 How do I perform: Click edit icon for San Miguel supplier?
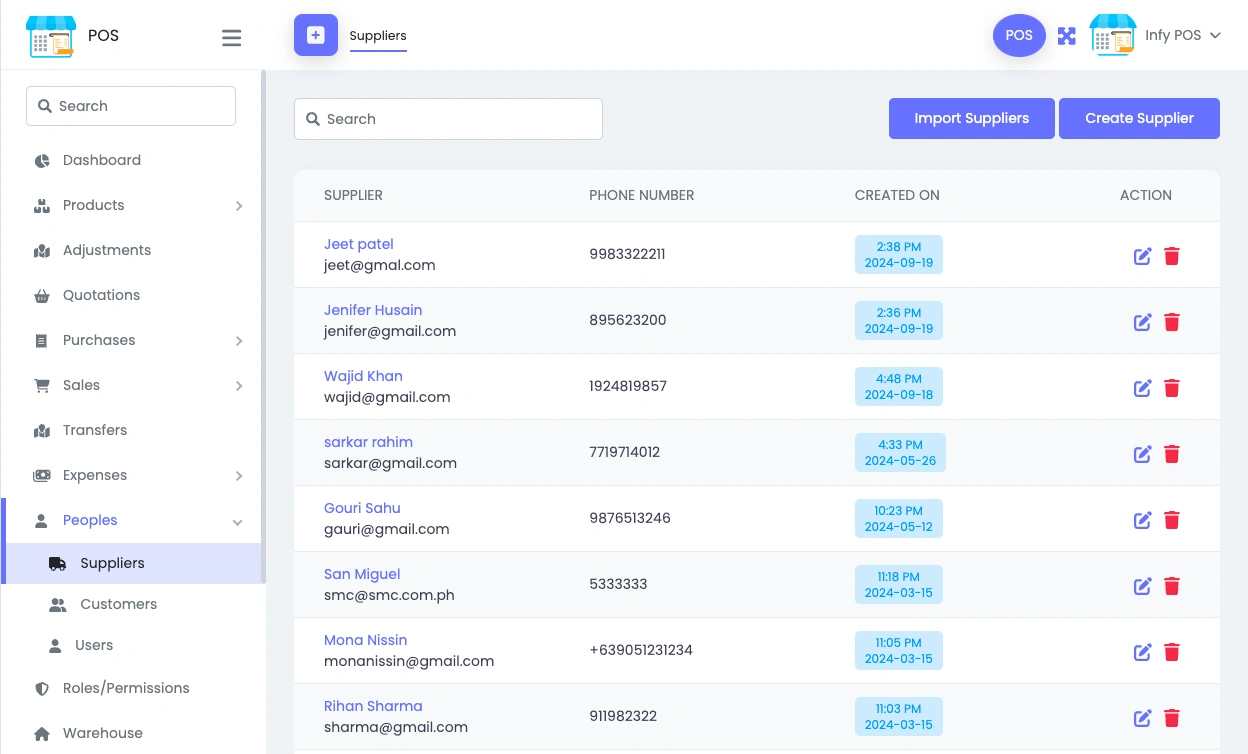1142,586
